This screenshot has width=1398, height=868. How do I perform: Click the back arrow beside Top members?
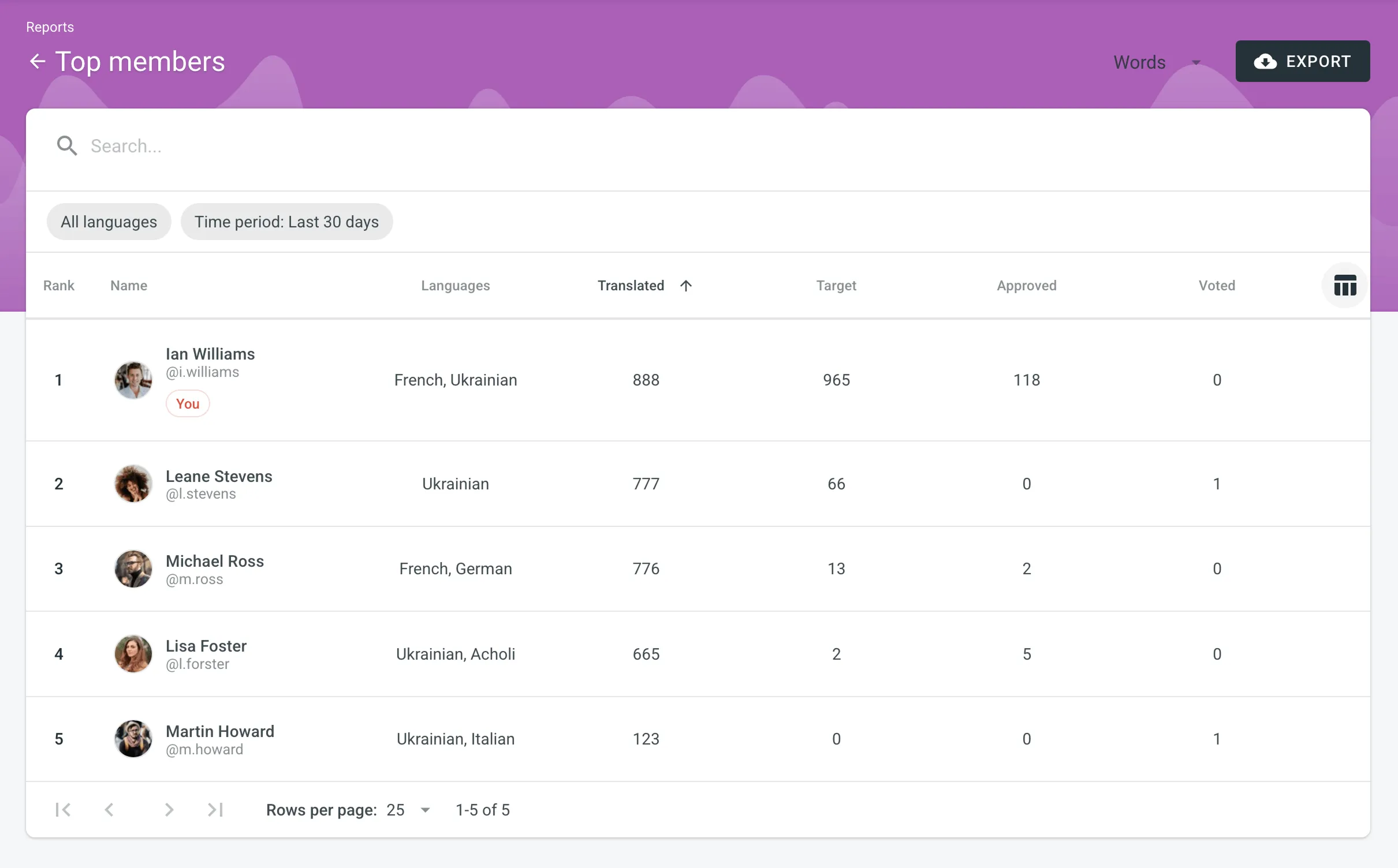[38, 61]
